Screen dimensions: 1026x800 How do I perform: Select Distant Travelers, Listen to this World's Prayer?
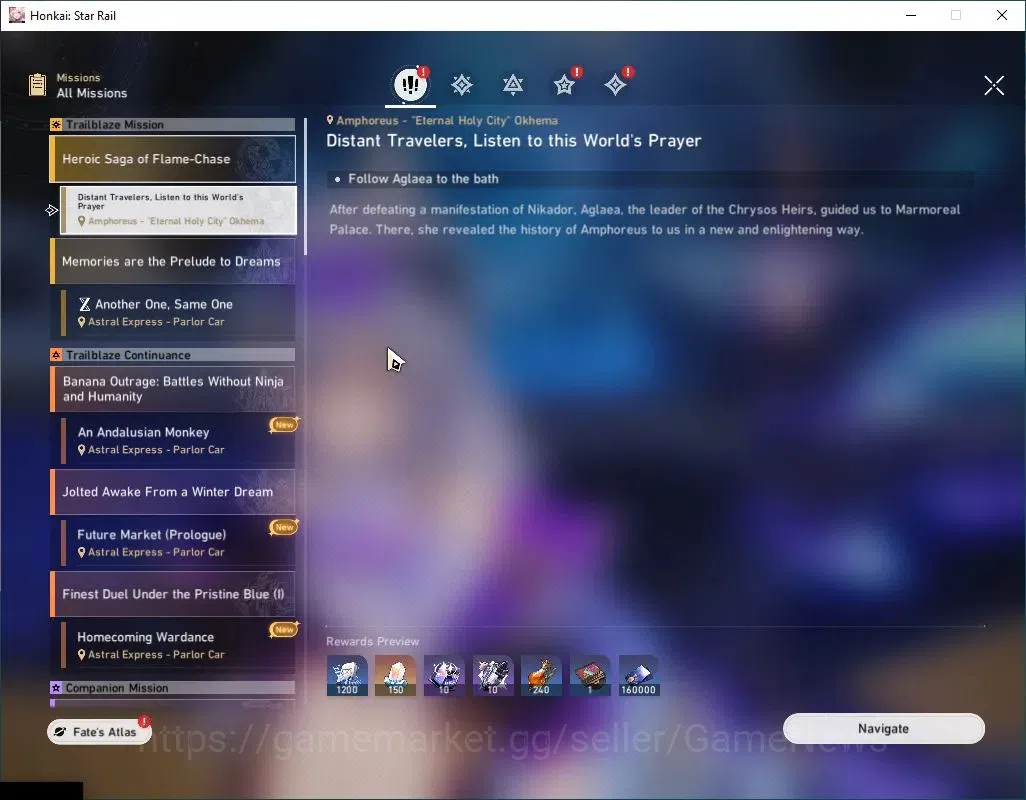click(x=178, y=210)
